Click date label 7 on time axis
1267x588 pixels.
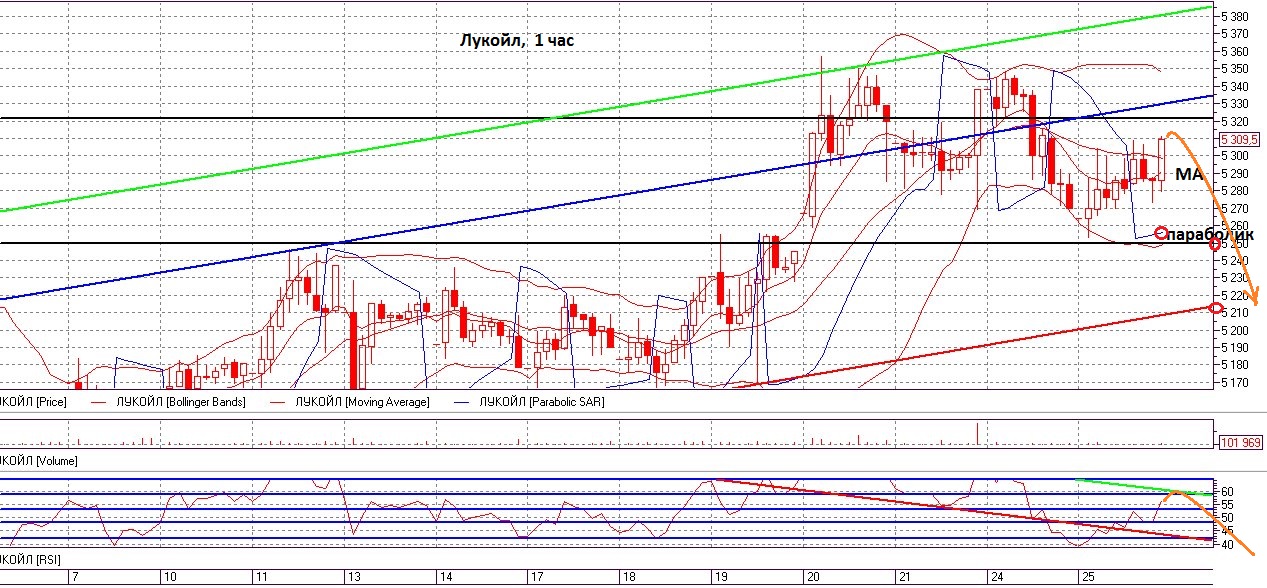[x=73, y=578]
